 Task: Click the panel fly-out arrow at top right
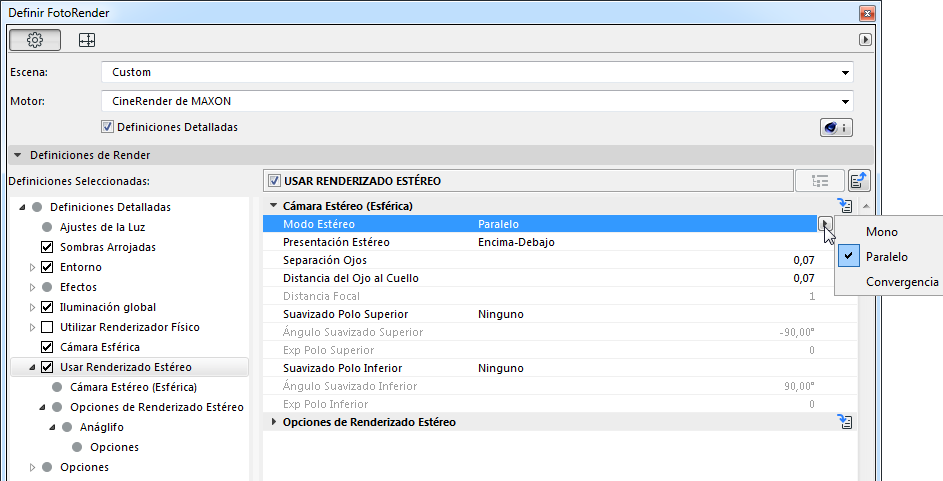(x=865, y=40)
